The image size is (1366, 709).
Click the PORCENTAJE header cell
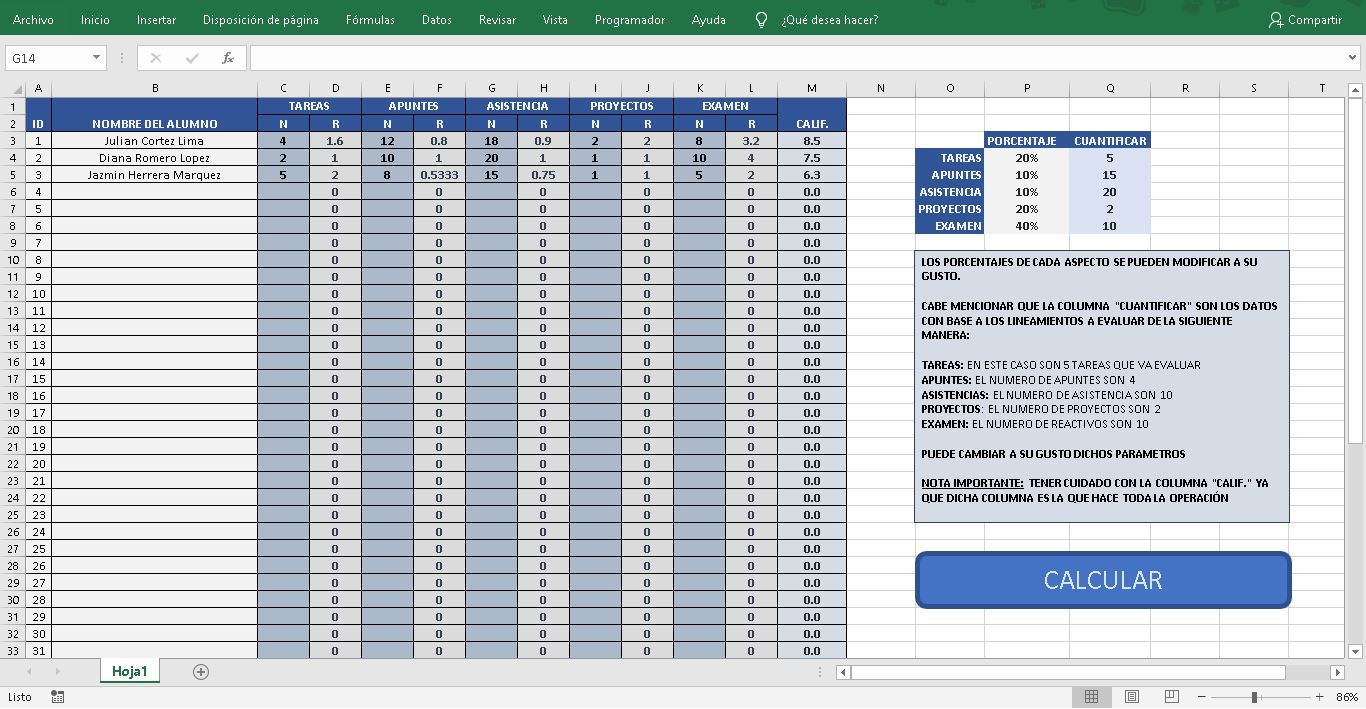pyautogui.click(x=1027, y=141)
